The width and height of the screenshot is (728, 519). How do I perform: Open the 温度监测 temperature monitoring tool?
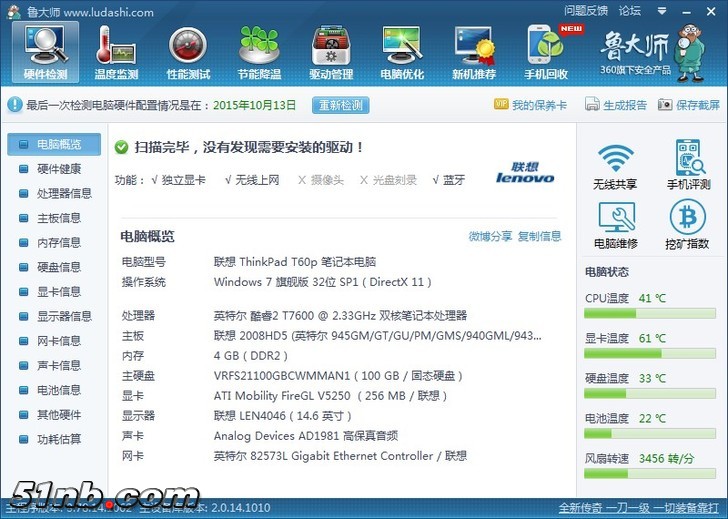(116, 52)
